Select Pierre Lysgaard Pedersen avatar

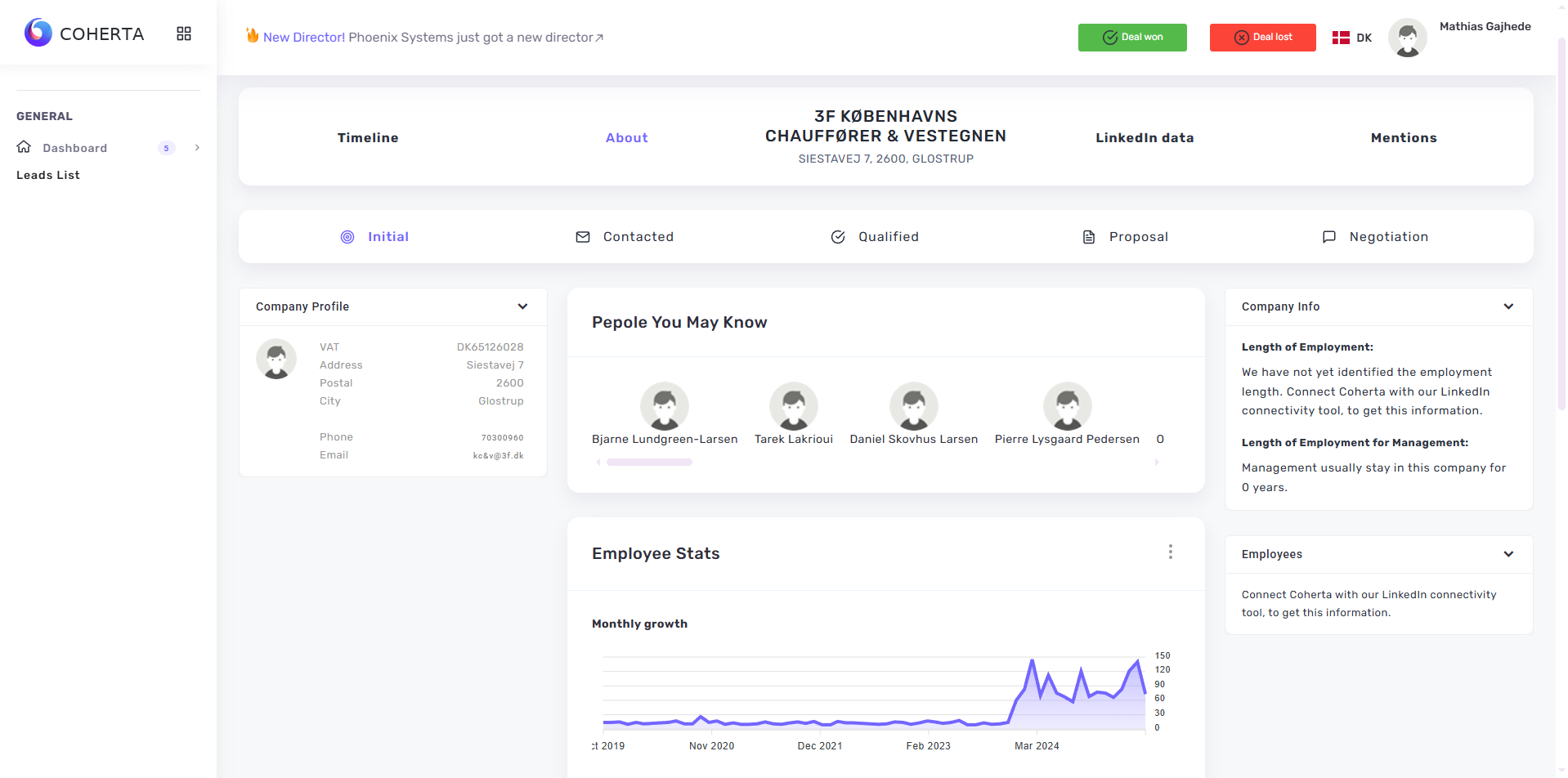(x=1068, y=406)
